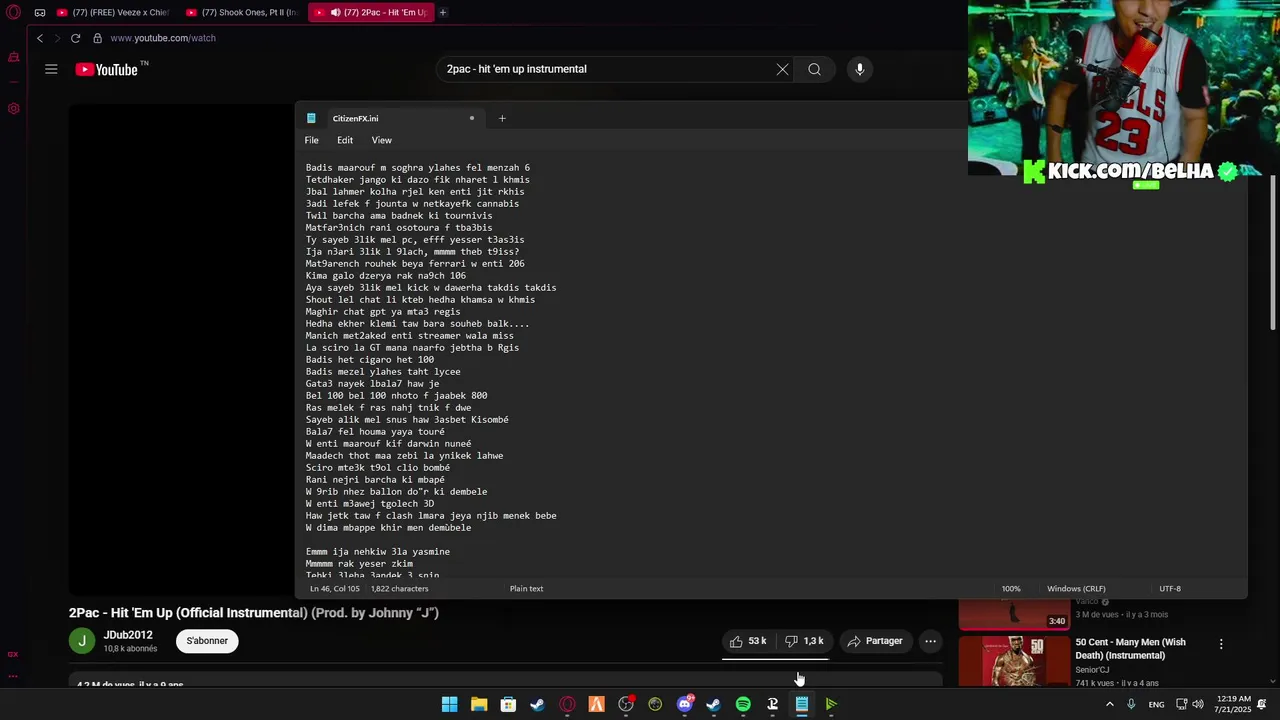Open the 50 Cent video thumbnail
1280x720 pixels.
pos(1014,660)
